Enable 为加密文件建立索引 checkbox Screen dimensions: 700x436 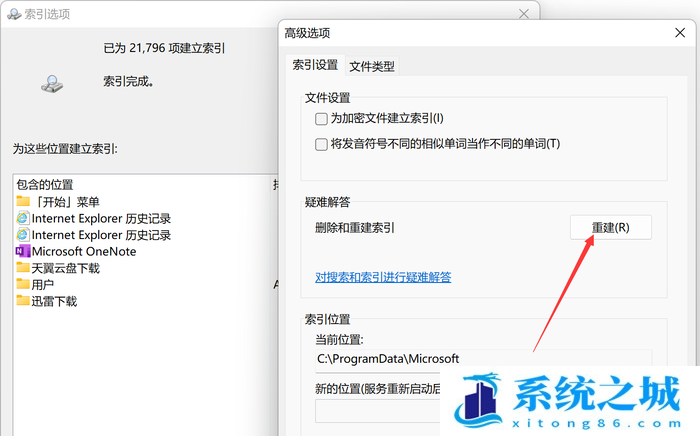click(321, 119)
